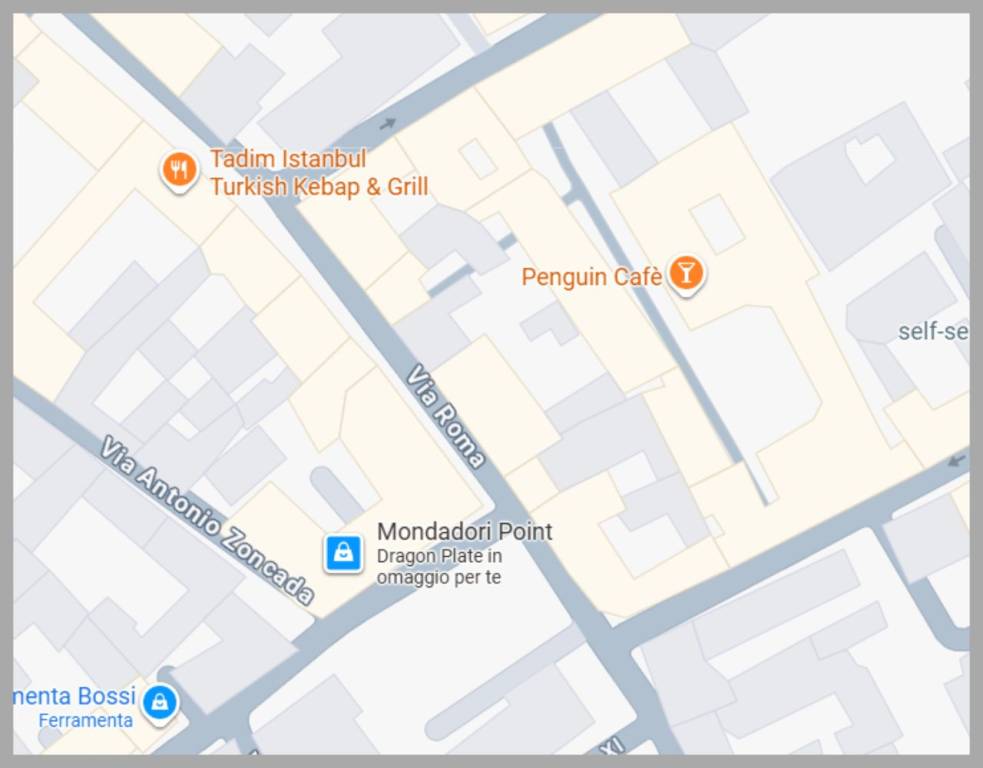Screen dimensions: 983x768
Task: Click the 'Dragon Plate in omaggio per te' text
Action: point(439,566)
